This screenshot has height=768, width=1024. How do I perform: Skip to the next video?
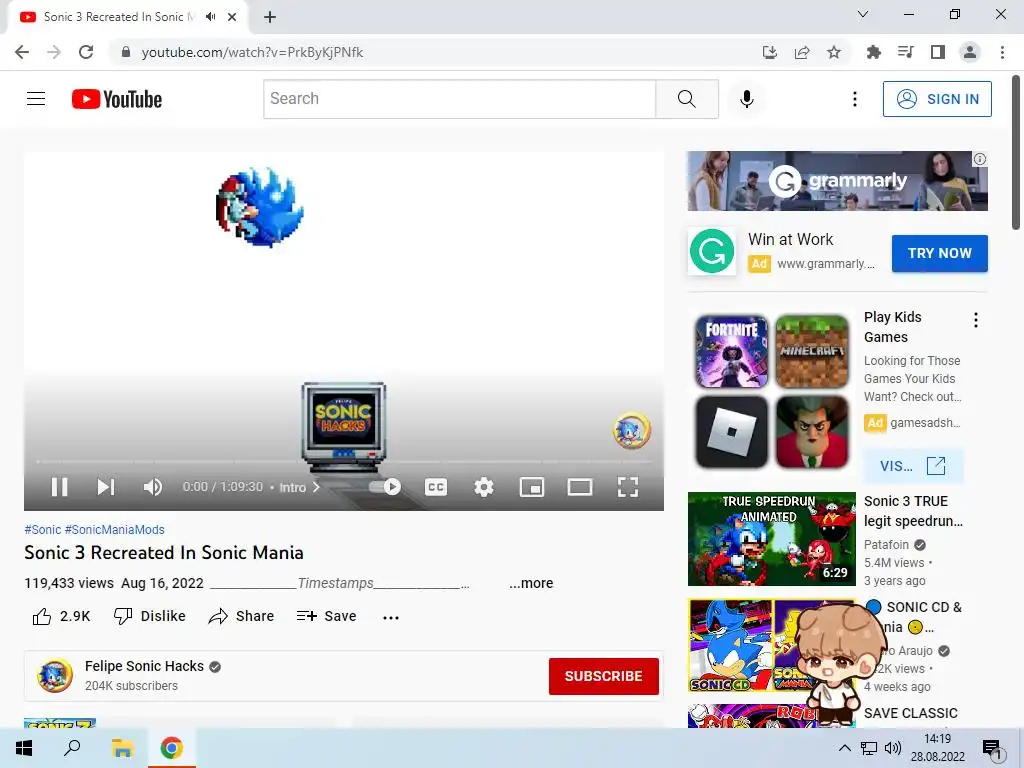click(x=106, y=487)
